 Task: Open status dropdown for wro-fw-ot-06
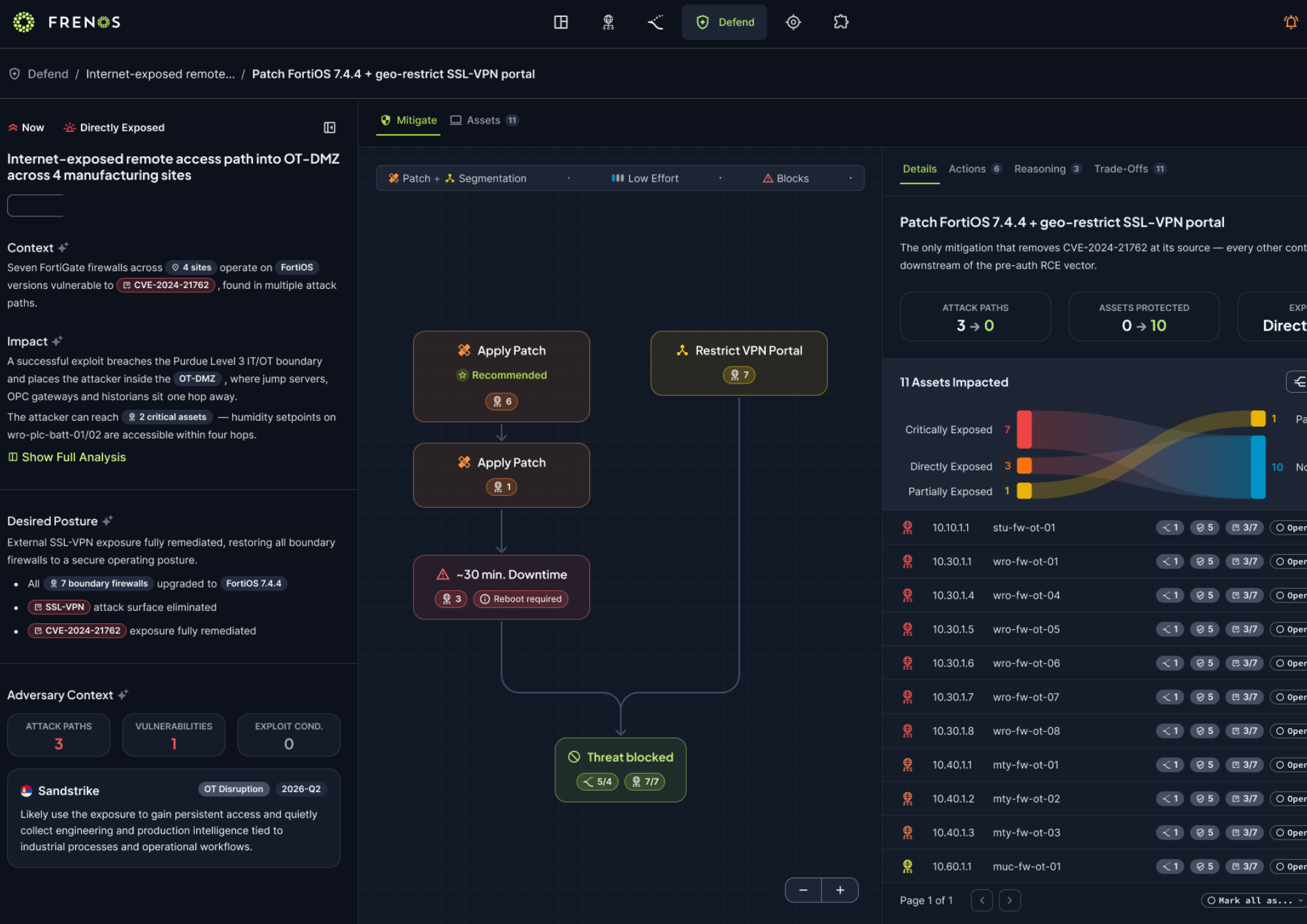(x=1289, y=663)
